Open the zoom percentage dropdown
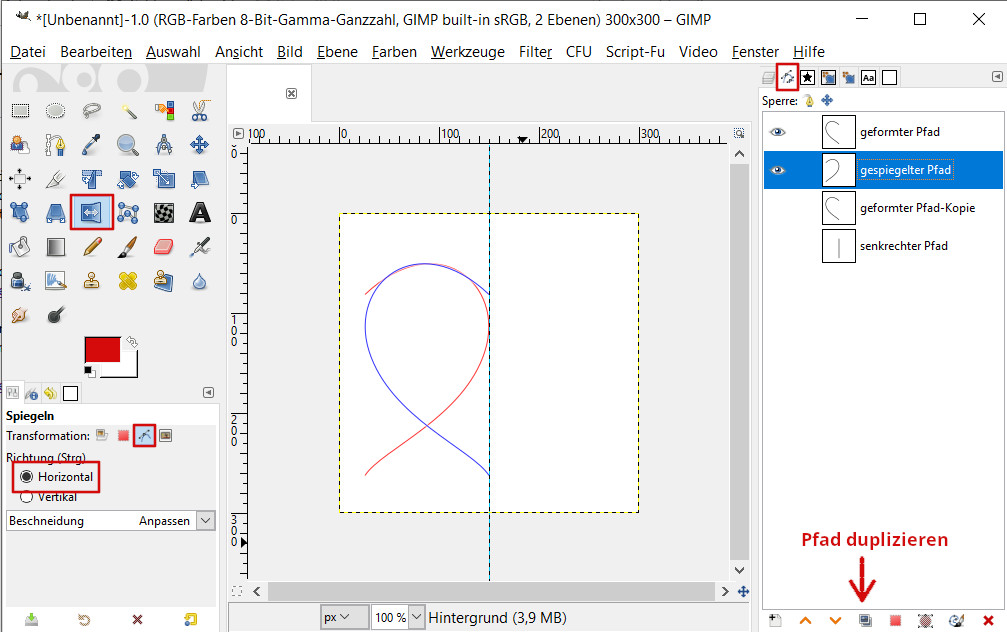The image size is (1007, 632). 416,617
